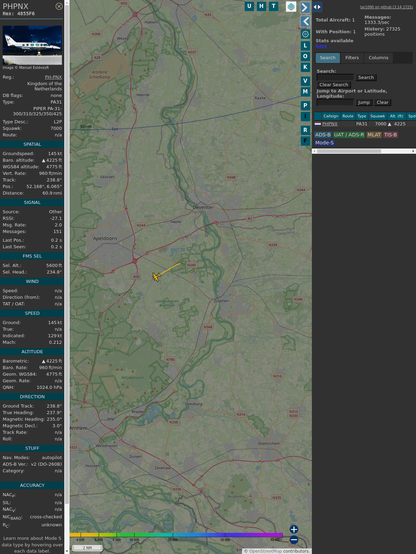Click the SPATIAL section header
This screenshot has width=416, height=554.
32,145
